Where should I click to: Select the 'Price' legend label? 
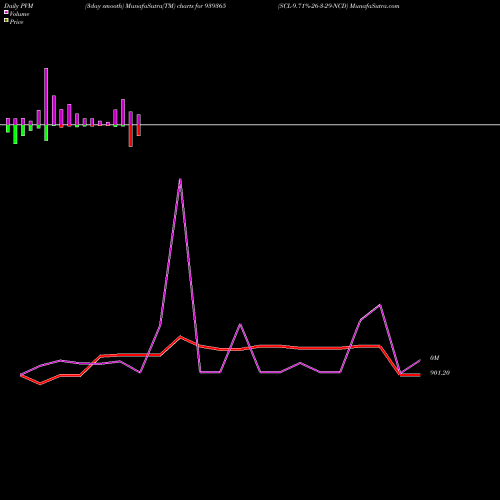point(16,22)
